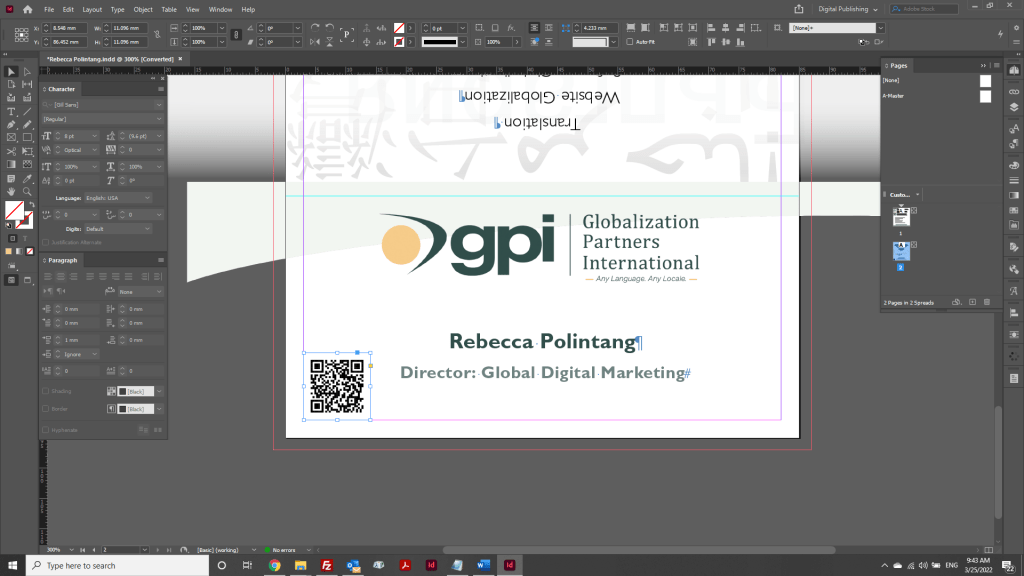Screen dimensions: 1024x576
Task: Enable the Border option in Paragraph panel
Action: (45, 408)
